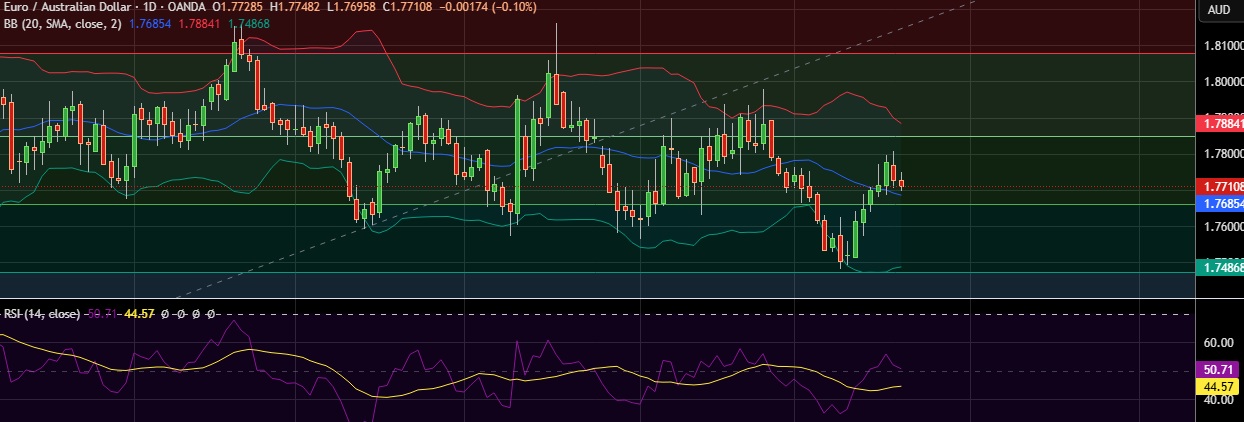
Task: Click the purple 50.71 RSI tag on the axis
Action: [x=1218, y=369]
